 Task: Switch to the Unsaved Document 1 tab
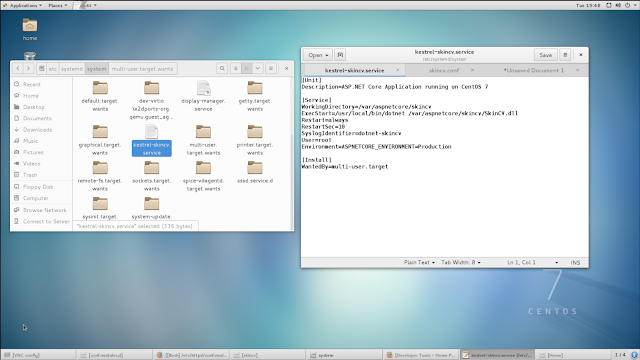tap(533, 70)
